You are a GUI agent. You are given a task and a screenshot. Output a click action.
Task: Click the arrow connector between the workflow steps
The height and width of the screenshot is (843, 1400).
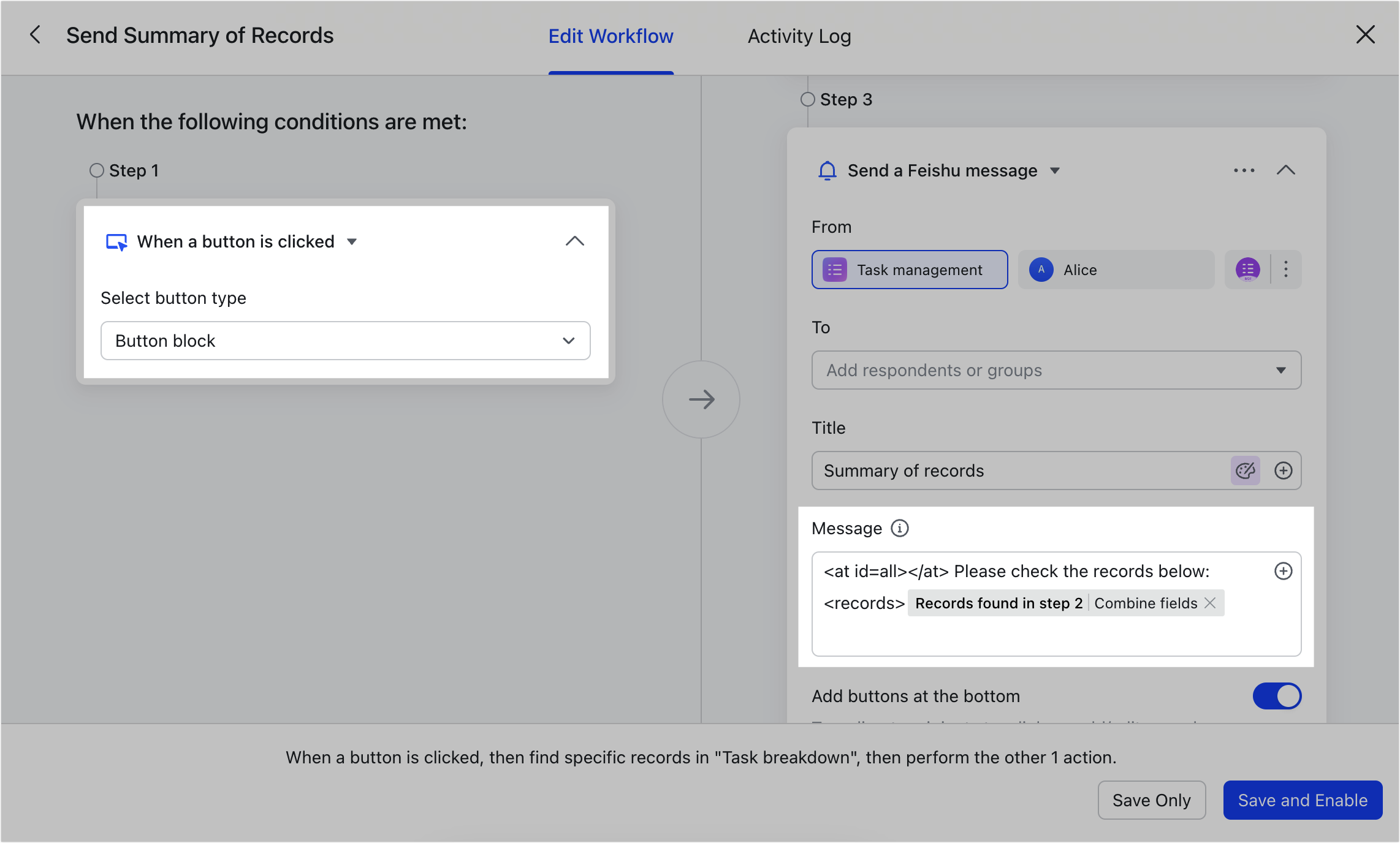[x=701, y=399]
